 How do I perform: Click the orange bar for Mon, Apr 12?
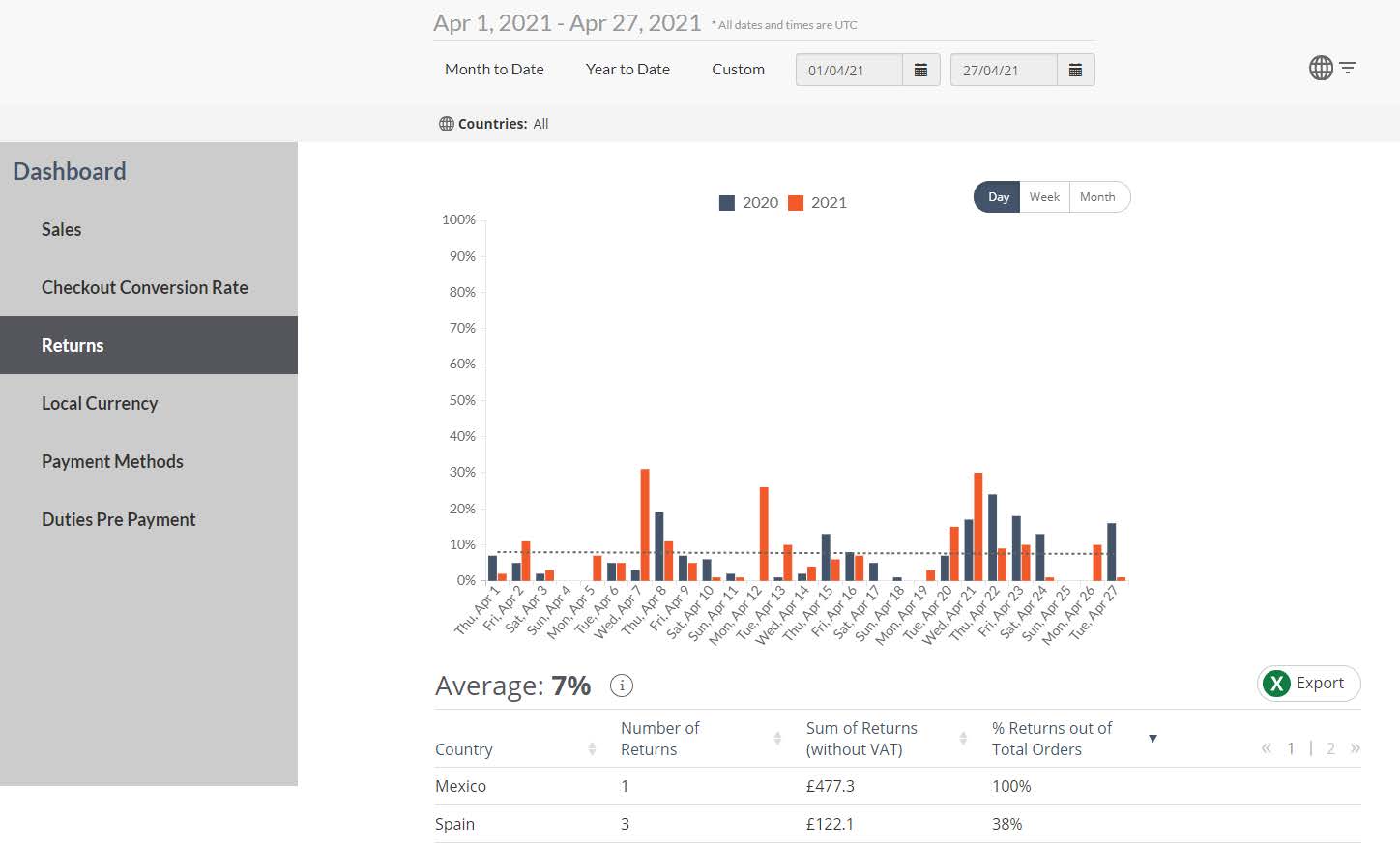pyautogui.click(x=764, y=534)
